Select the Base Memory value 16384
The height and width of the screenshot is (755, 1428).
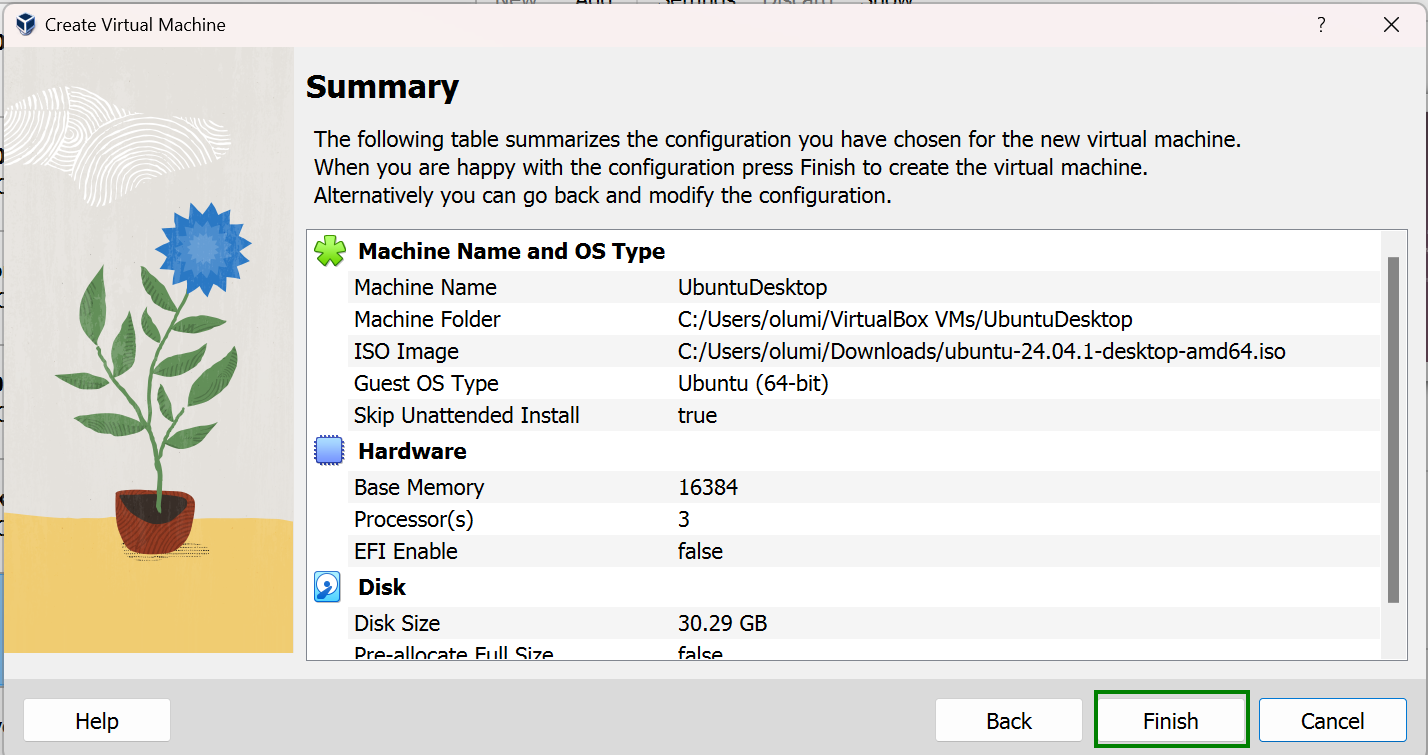[708, 487]
